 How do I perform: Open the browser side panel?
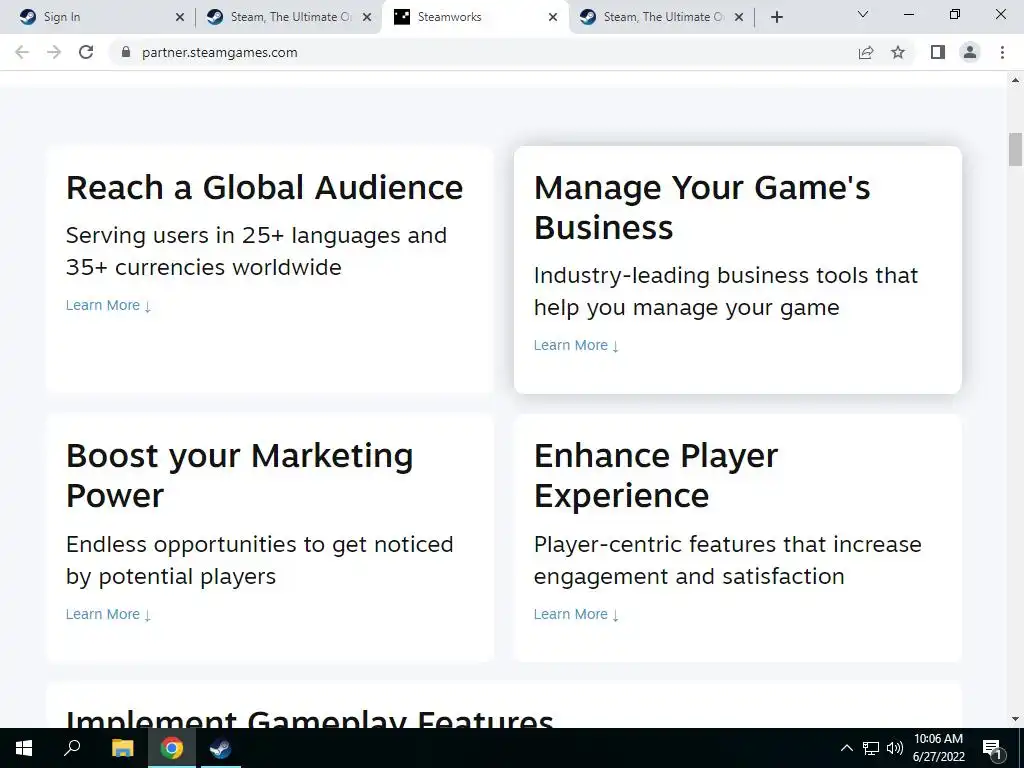pos(938,52)
